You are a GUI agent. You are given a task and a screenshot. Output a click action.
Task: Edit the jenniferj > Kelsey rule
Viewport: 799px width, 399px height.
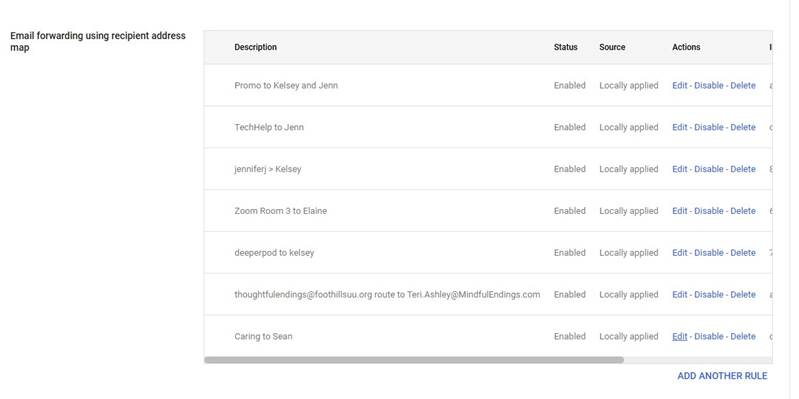pyautogui.click(x=679, y=169)
